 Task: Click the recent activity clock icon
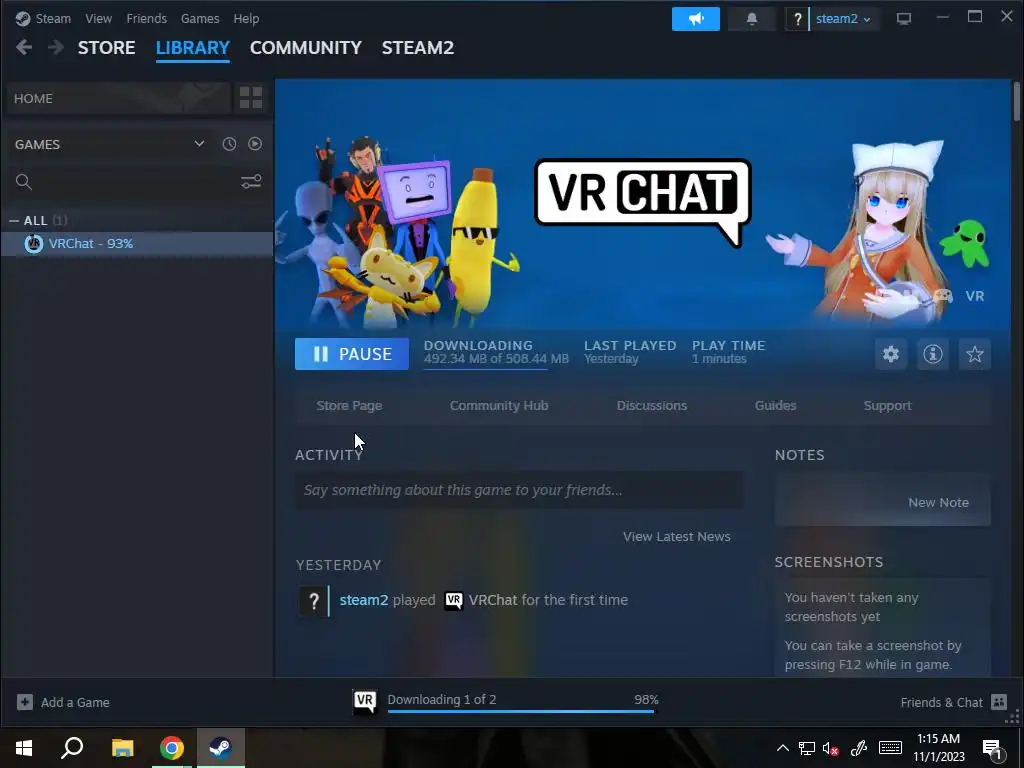(229, 144)
